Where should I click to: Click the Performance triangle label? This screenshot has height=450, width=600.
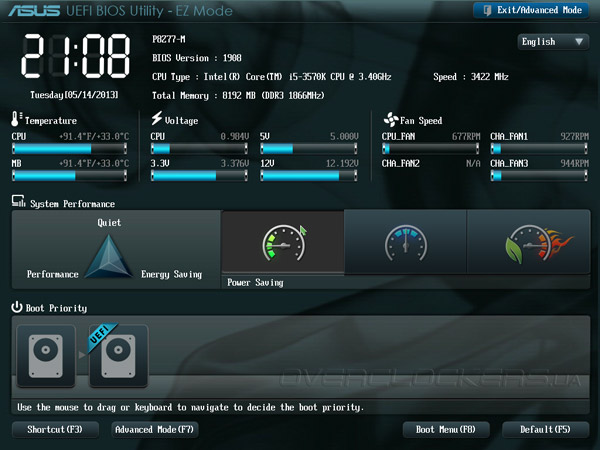[x=52, y=274]
